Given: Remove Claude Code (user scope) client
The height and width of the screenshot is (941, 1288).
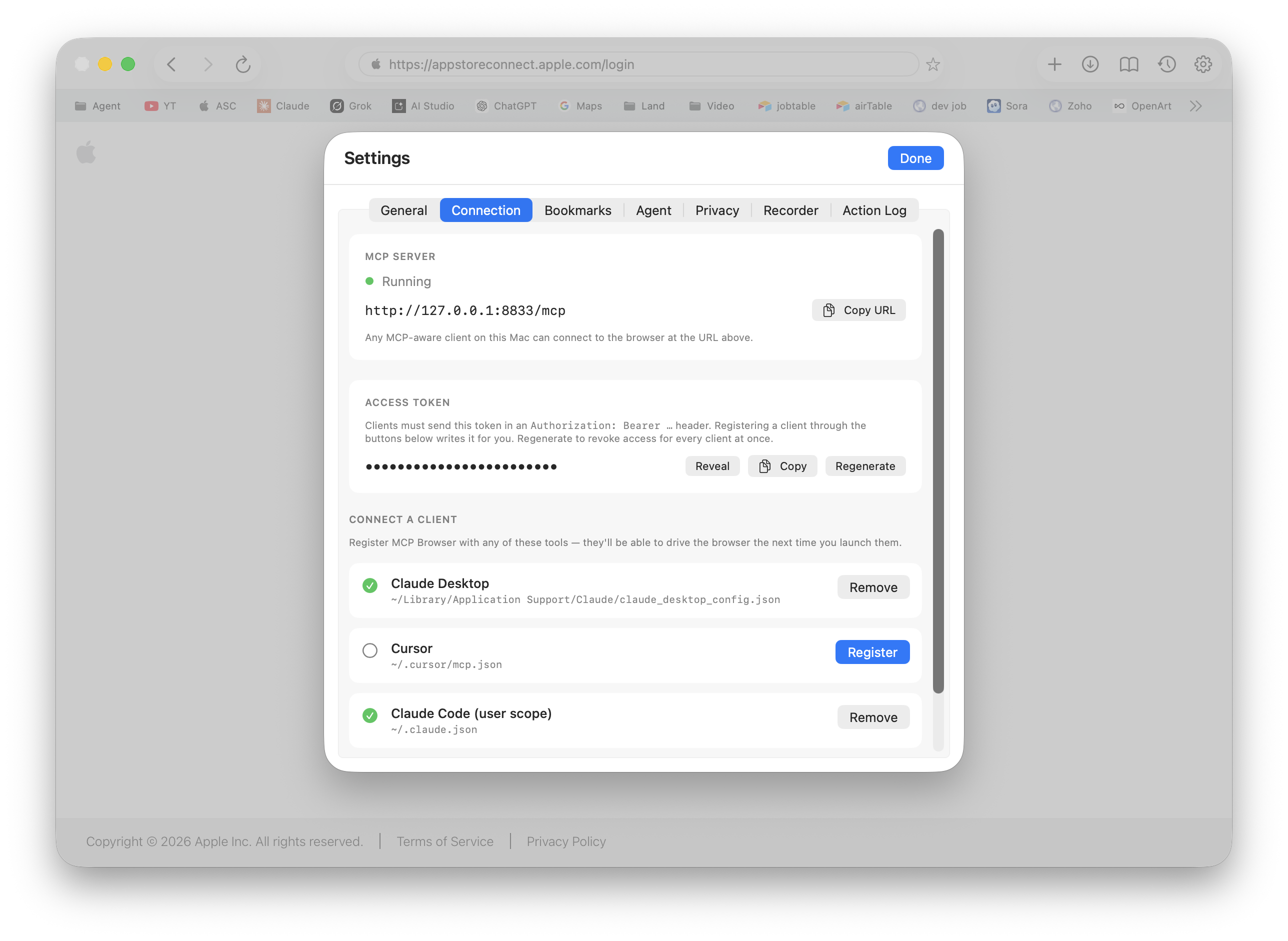Looking at the screenshot, I should click(x=872, y=717).
